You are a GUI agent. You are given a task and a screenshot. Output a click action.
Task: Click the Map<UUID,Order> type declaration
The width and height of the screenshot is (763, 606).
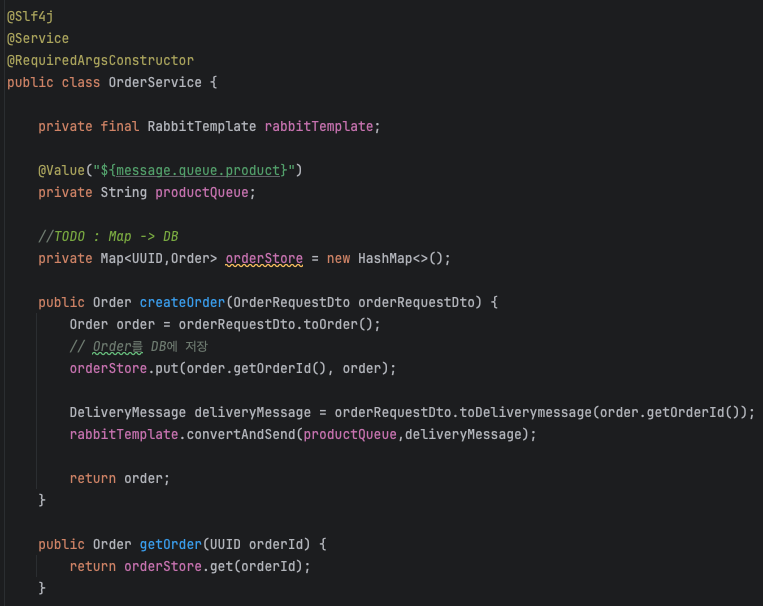tap(159, 258)
